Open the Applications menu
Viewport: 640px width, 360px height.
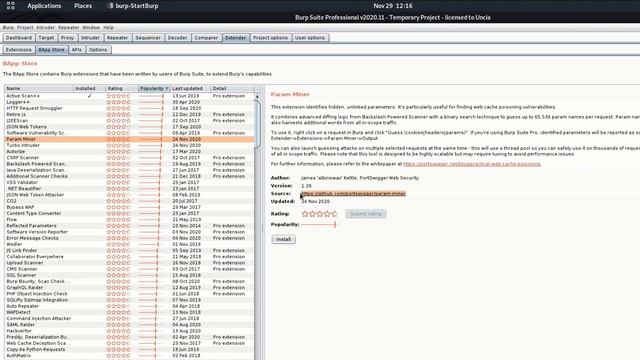point(44,6)
